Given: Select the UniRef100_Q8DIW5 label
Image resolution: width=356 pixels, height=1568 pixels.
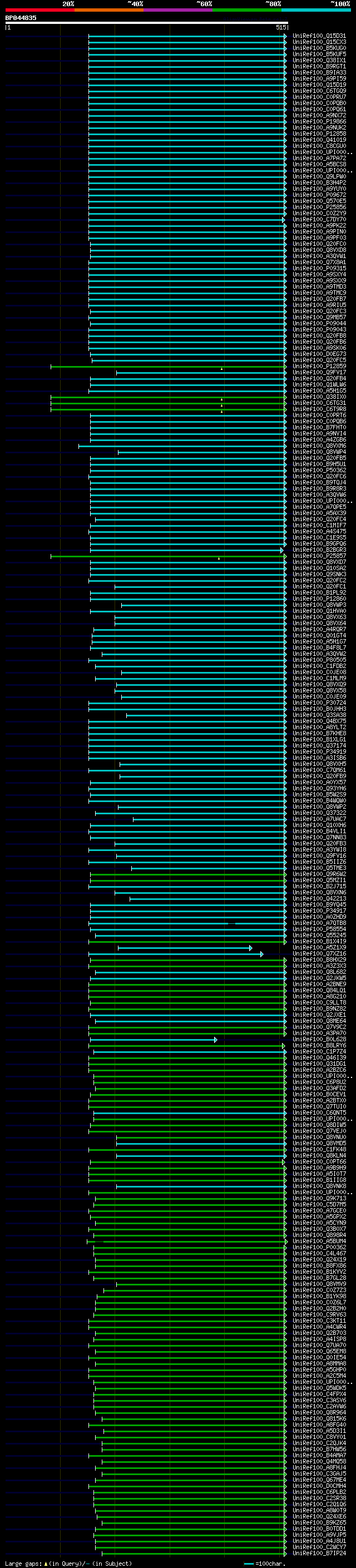Looking at the screenshot, I should pyautogui.click(x=319, y=1125).
